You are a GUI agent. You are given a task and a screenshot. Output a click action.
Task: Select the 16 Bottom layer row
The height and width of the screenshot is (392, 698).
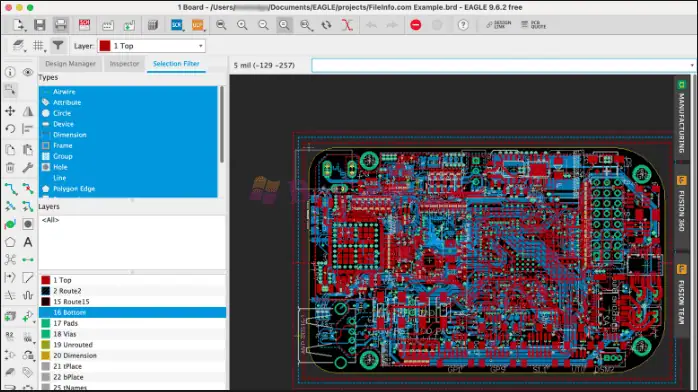pos(132,312)
